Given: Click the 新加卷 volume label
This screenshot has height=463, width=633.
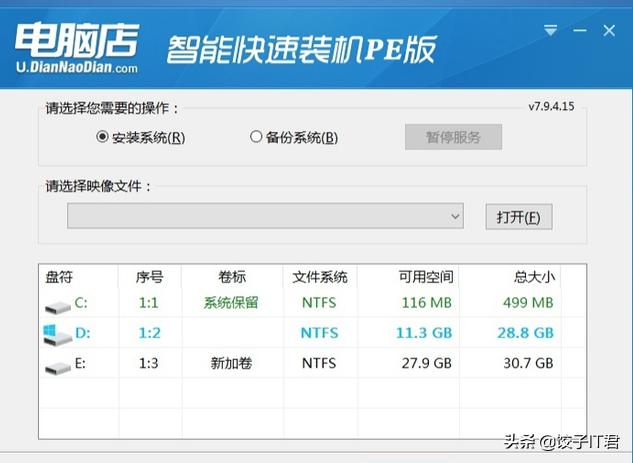Looking at the screenshot, I should click(231, 363).
